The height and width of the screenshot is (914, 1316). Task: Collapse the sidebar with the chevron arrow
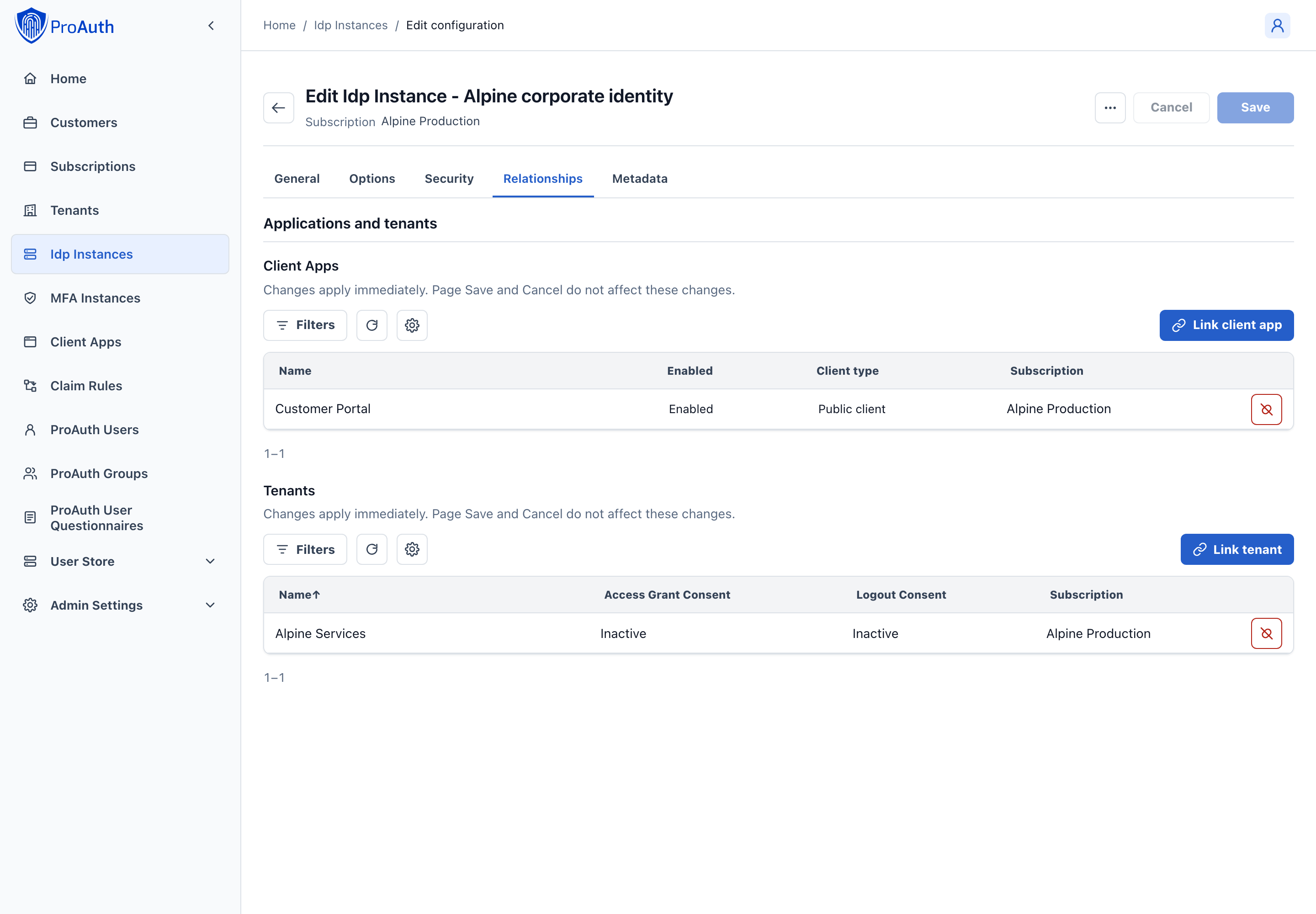(x=211, y=26)
